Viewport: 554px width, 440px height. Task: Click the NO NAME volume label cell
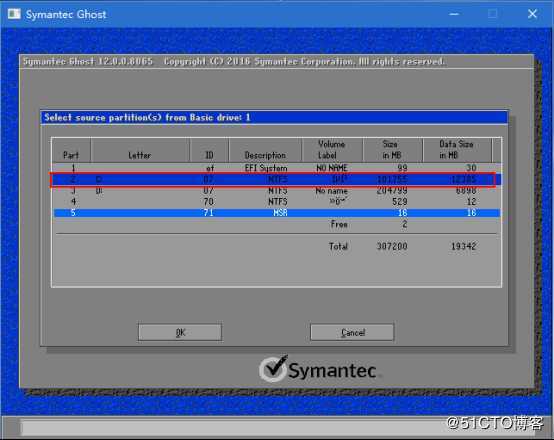(x=332, y=168)
